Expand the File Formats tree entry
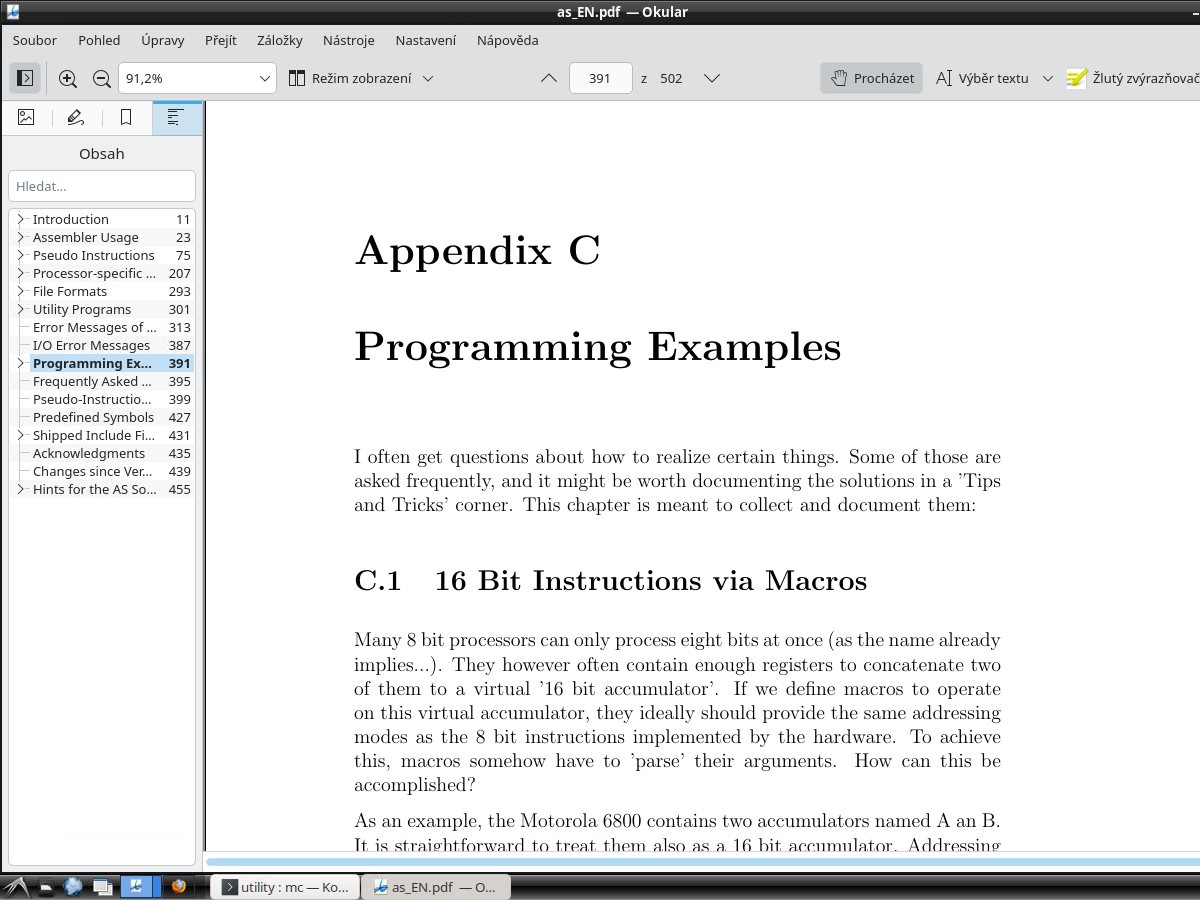 click(x=20, y=291)
